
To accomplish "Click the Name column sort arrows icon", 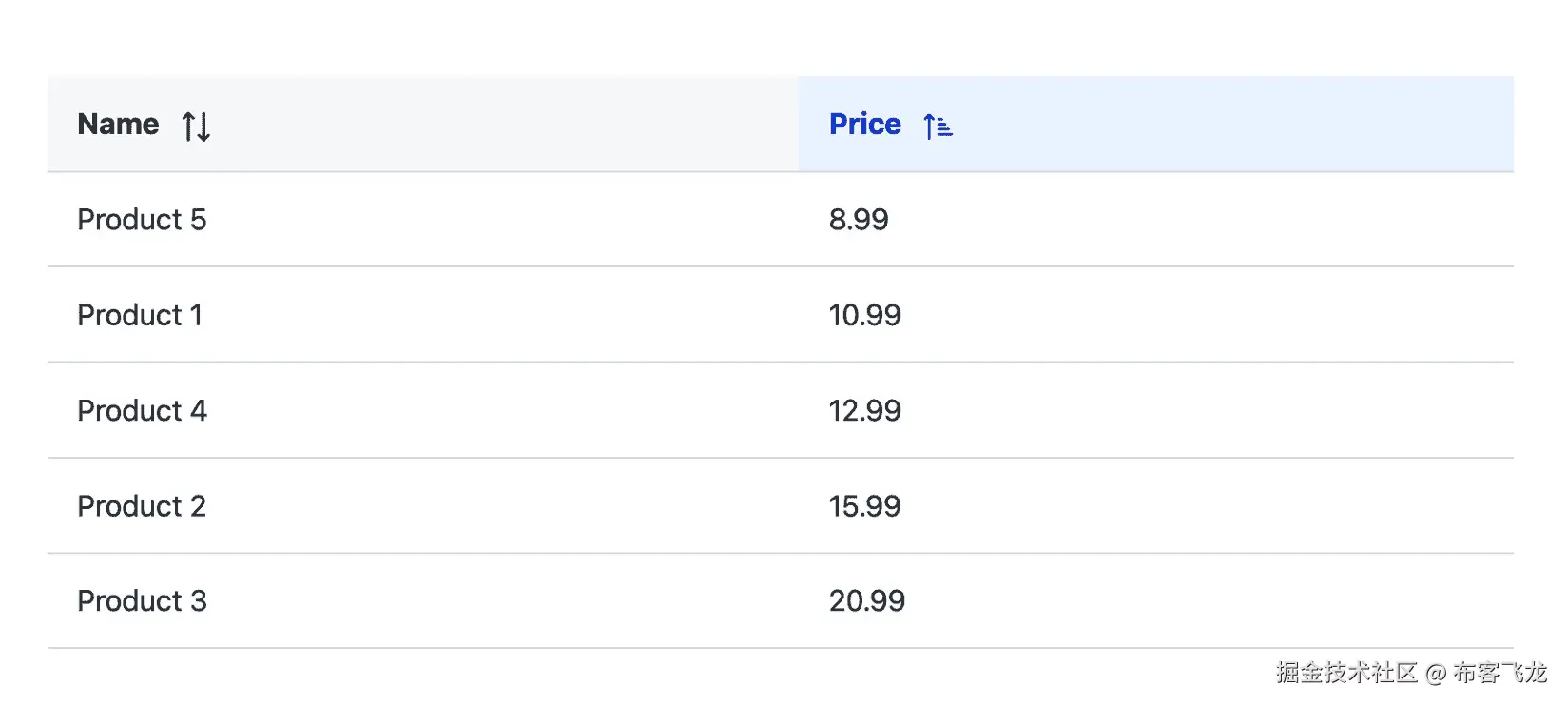I will (x=196, y=126).
